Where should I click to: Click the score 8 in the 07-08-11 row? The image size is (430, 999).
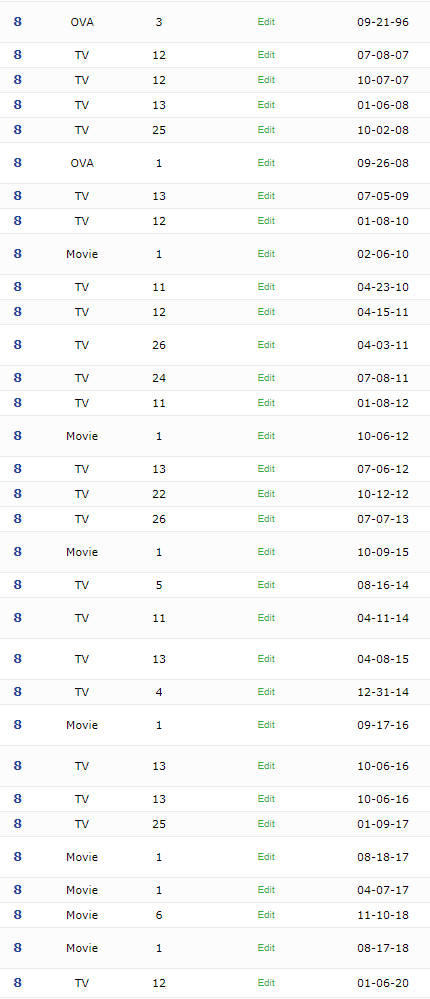tap(17, 378)
